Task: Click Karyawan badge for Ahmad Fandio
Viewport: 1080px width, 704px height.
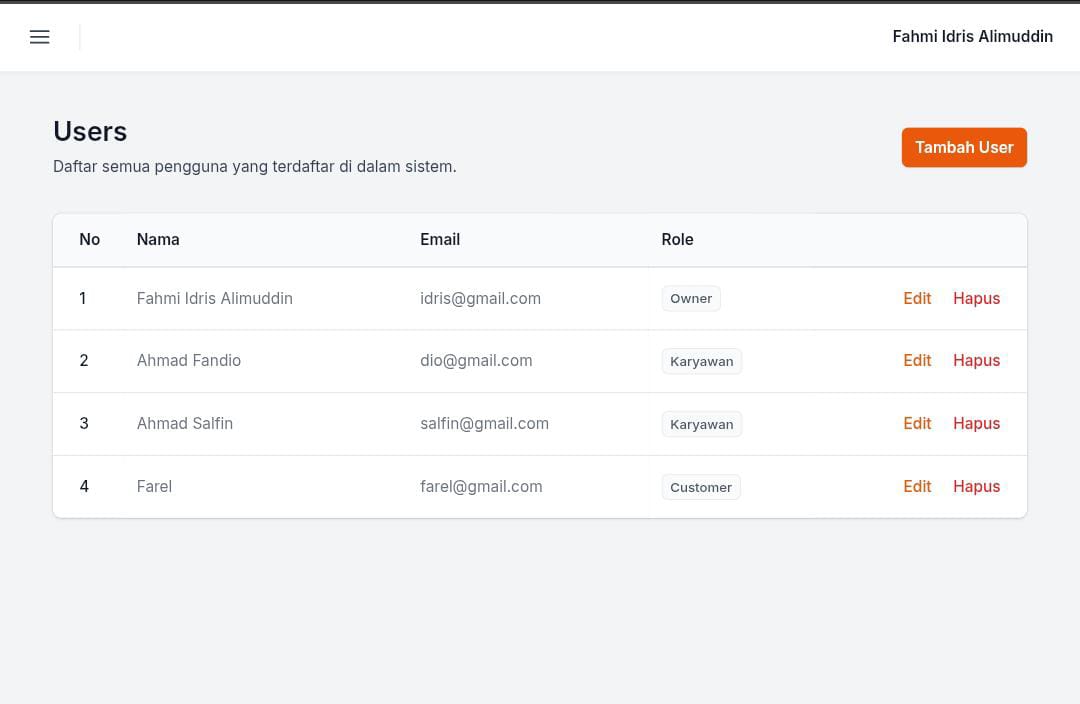Action: tap(701, 361)
